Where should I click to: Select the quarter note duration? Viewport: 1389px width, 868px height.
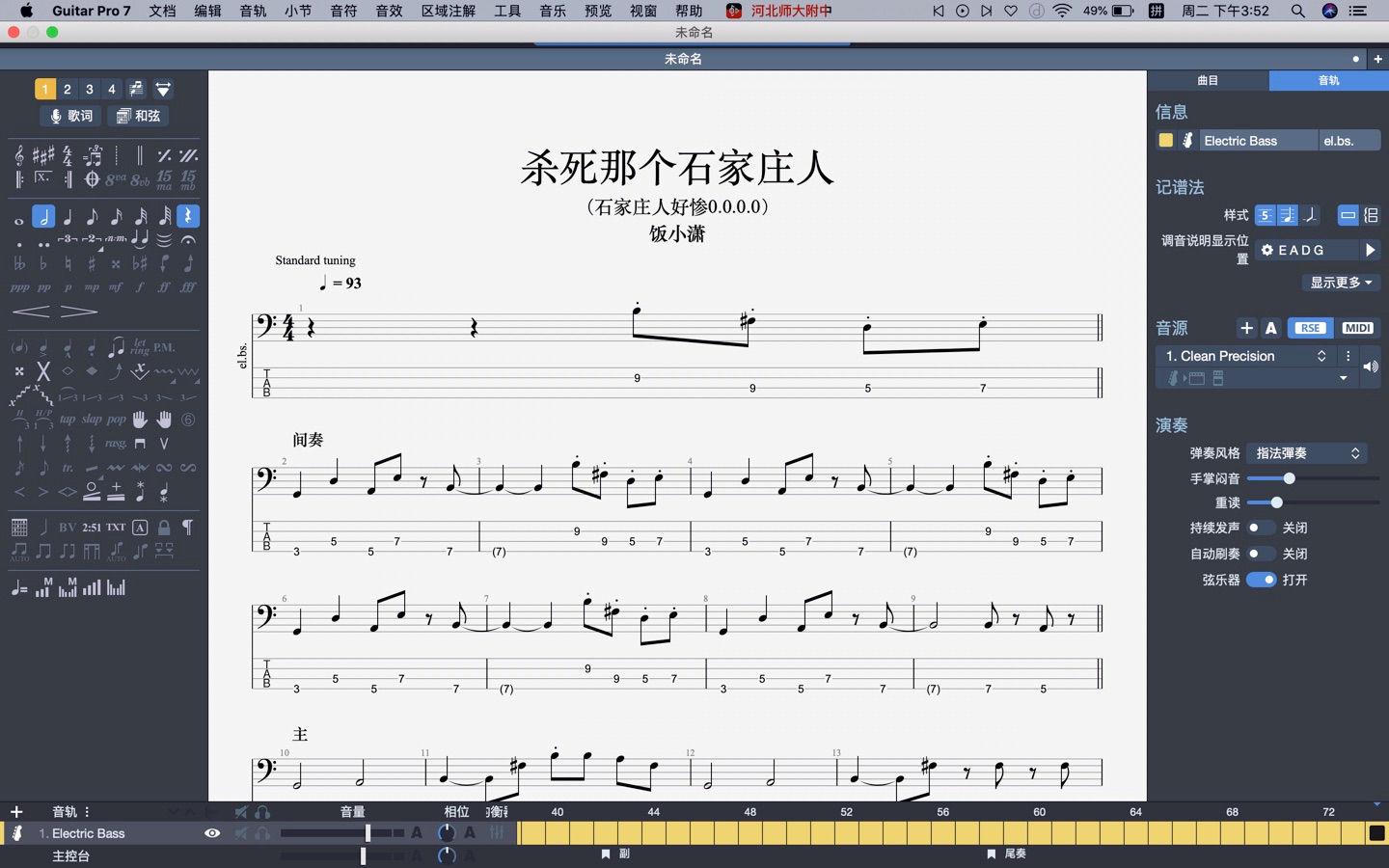(x=68, y=216)
